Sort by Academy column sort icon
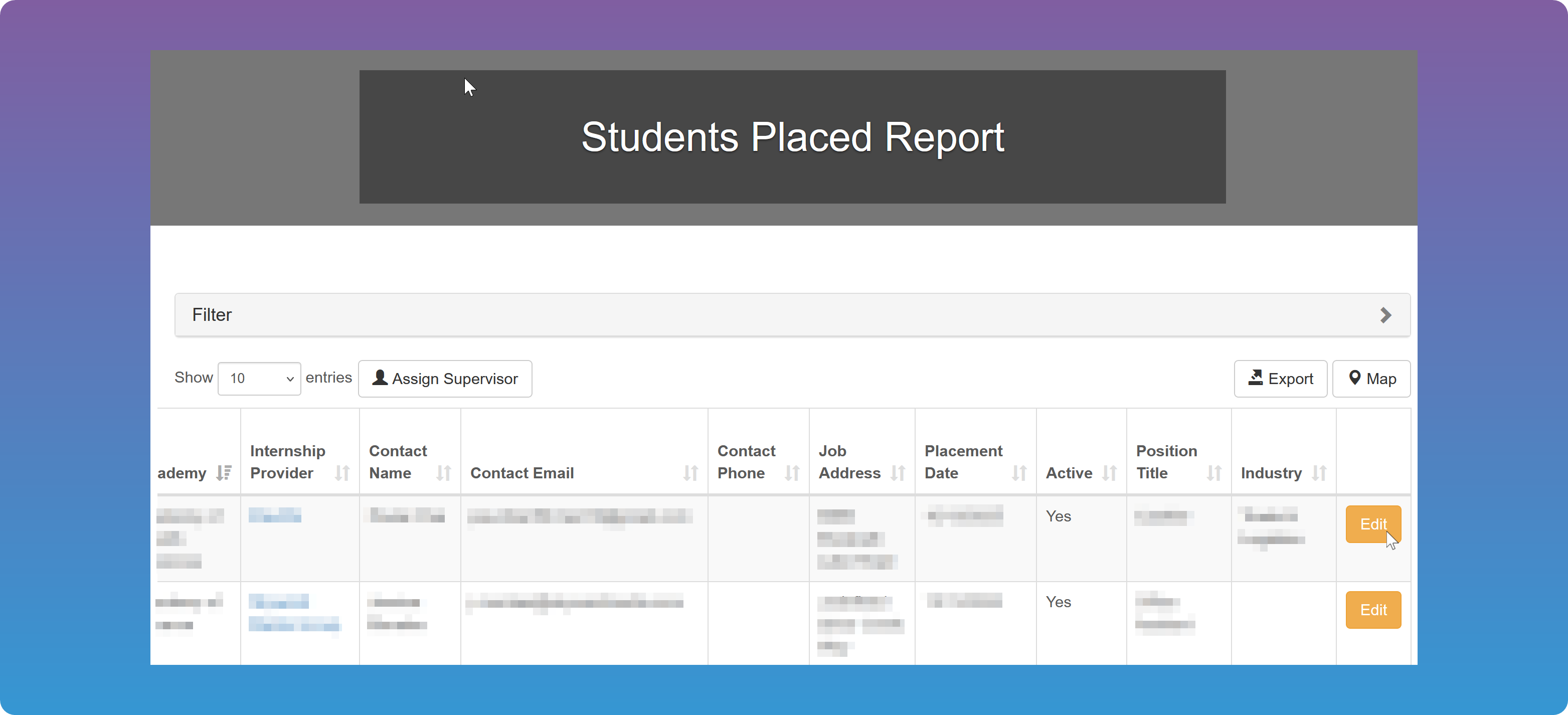The height and width of the screenshot is (715, 1568). 224,473
